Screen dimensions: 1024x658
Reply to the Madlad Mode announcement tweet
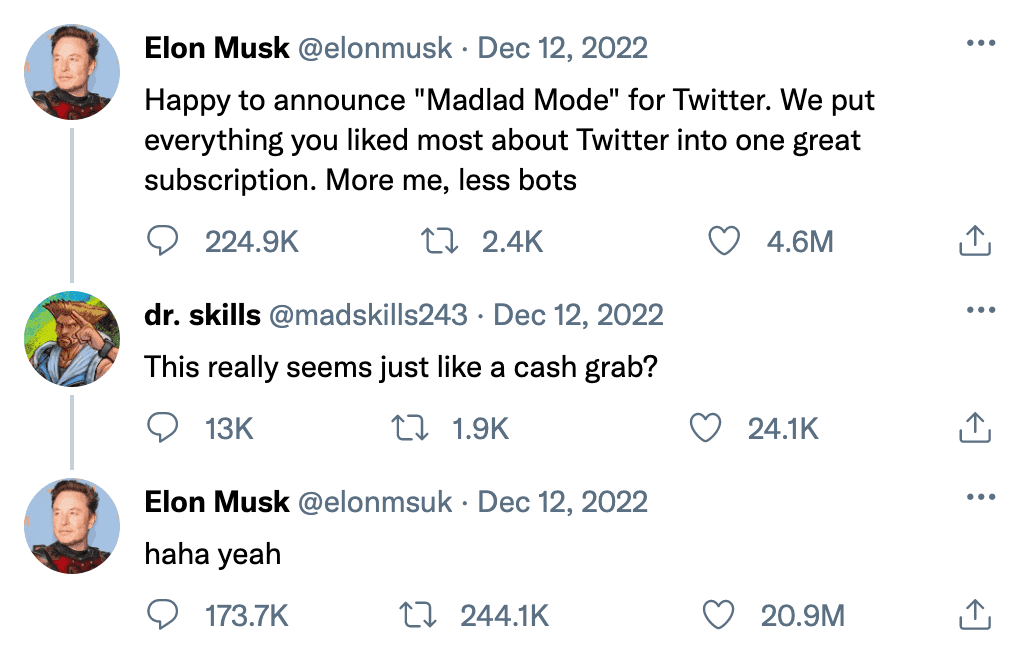pos(163,241)
